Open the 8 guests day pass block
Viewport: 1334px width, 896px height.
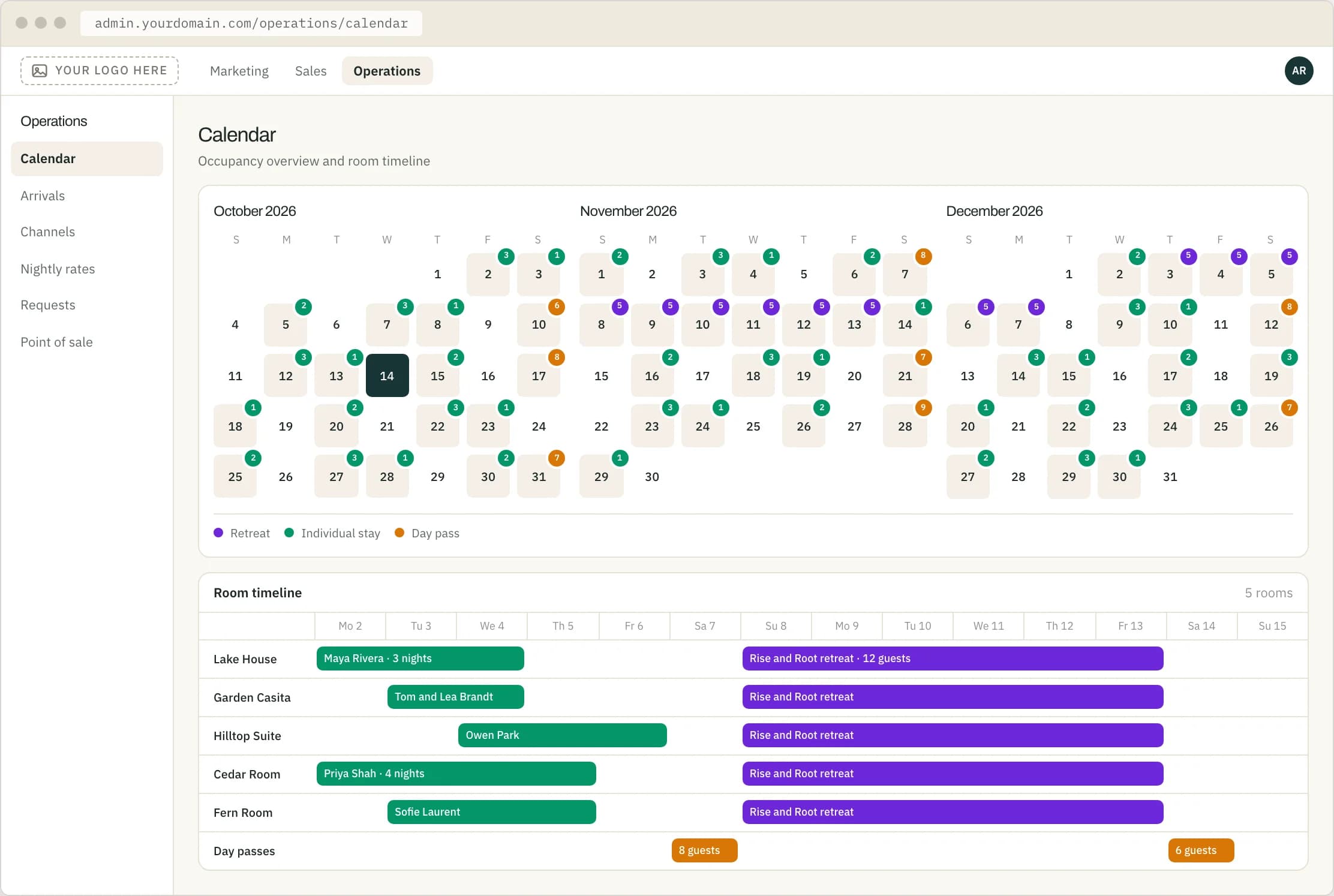pos(705,850)
